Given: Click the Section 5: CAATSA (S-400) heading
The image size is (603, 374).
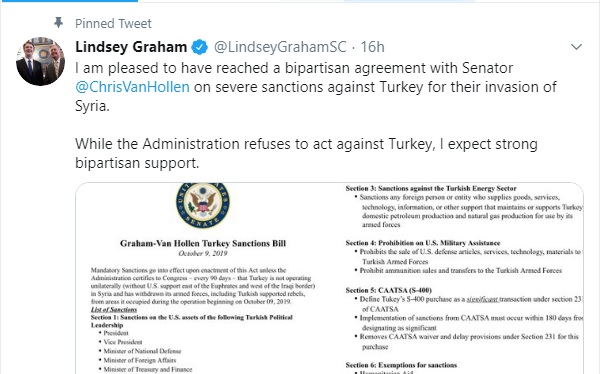Looking at the screenshot, I should pos(388,290).
